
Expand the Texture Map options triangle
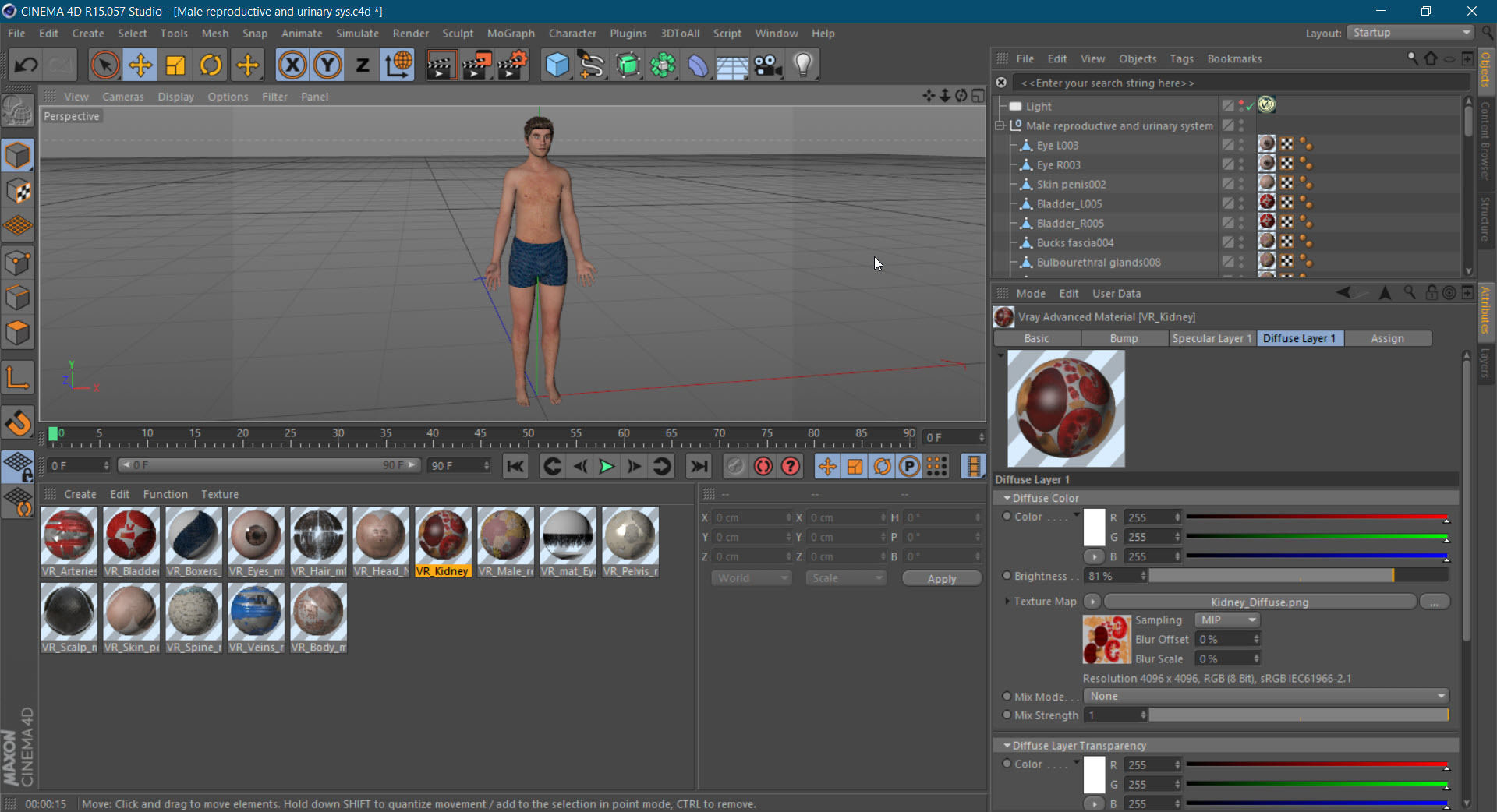tap(1007, 602)
